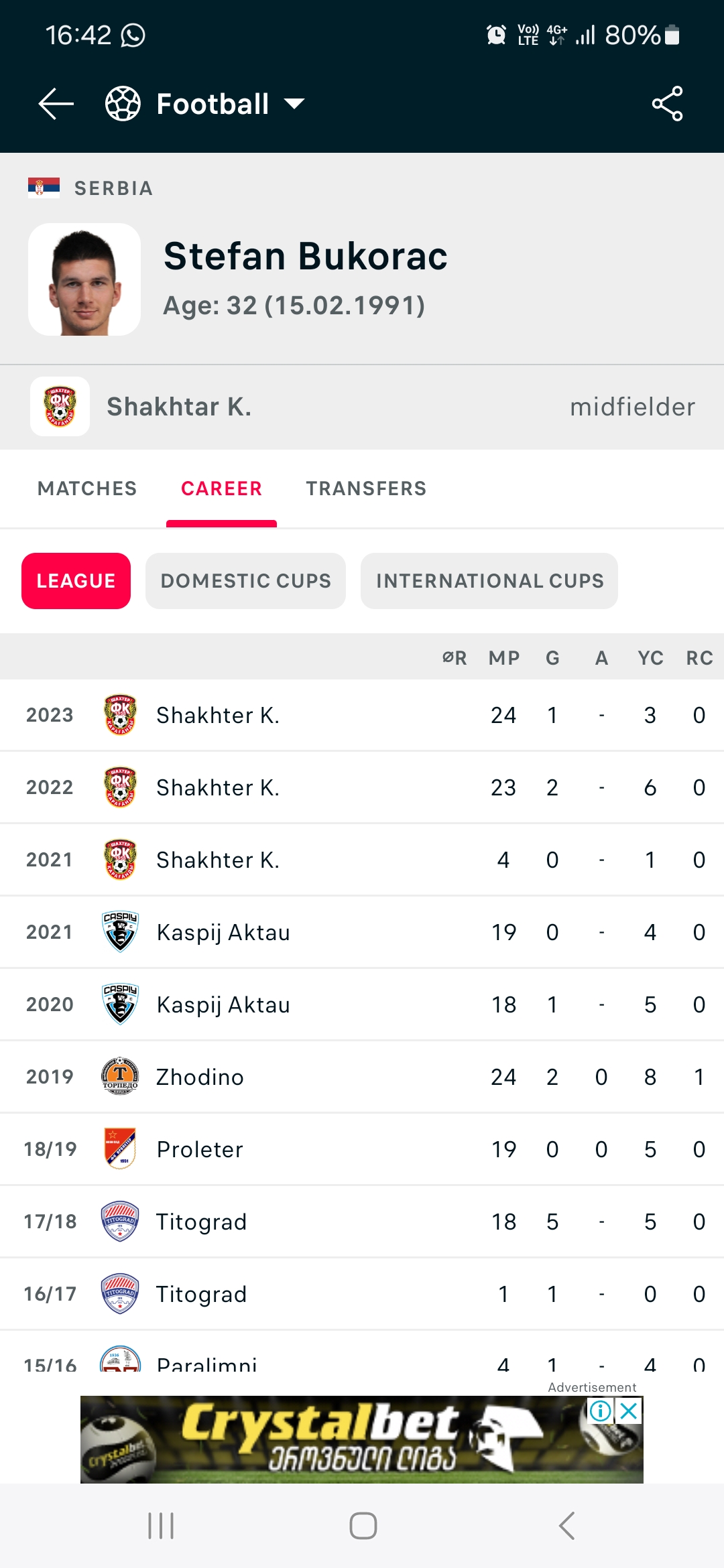Tap the back arrow icon

coord(56,104)
